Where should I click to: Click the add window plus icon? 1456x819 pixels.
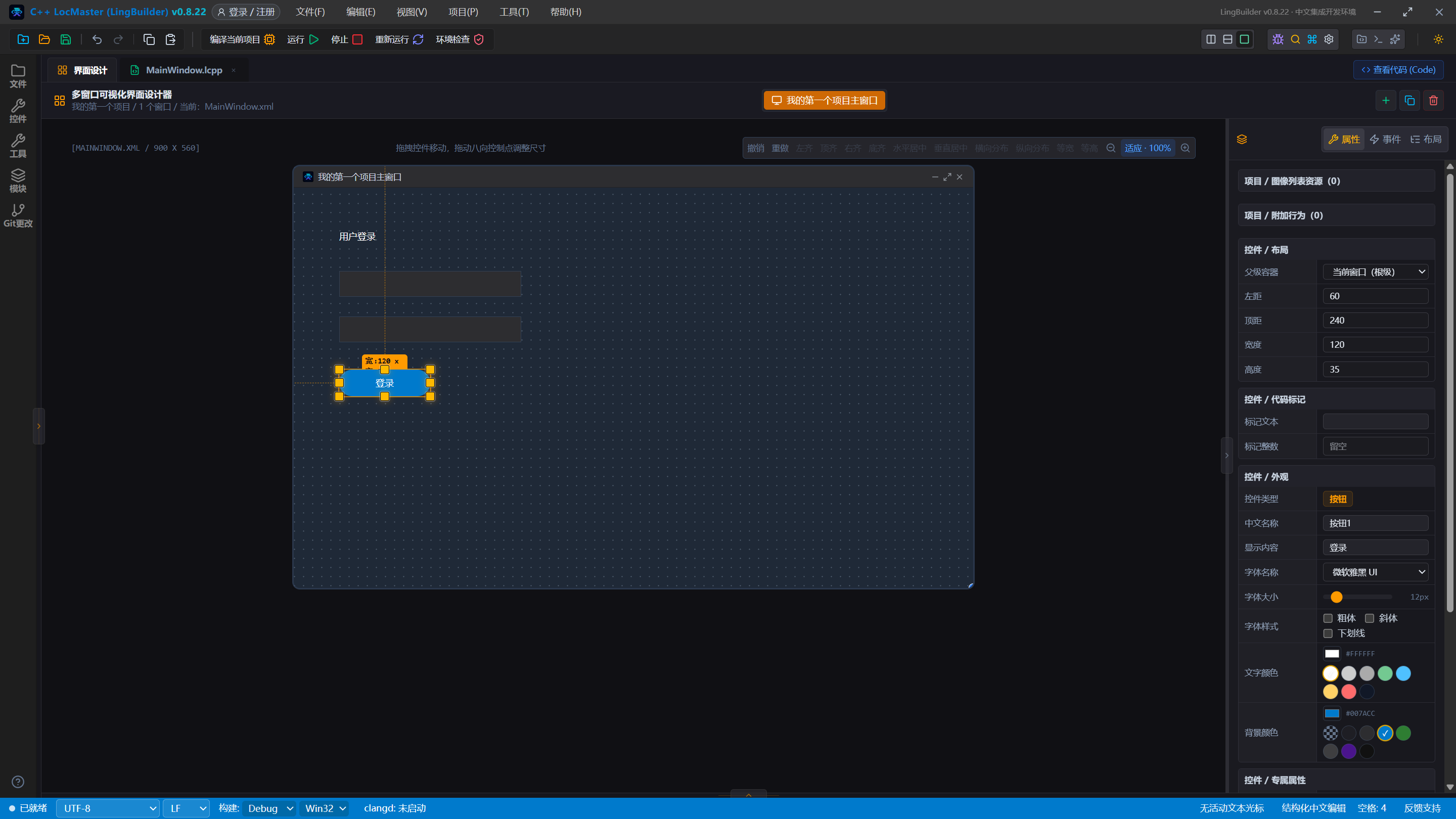coord(1386,101)
